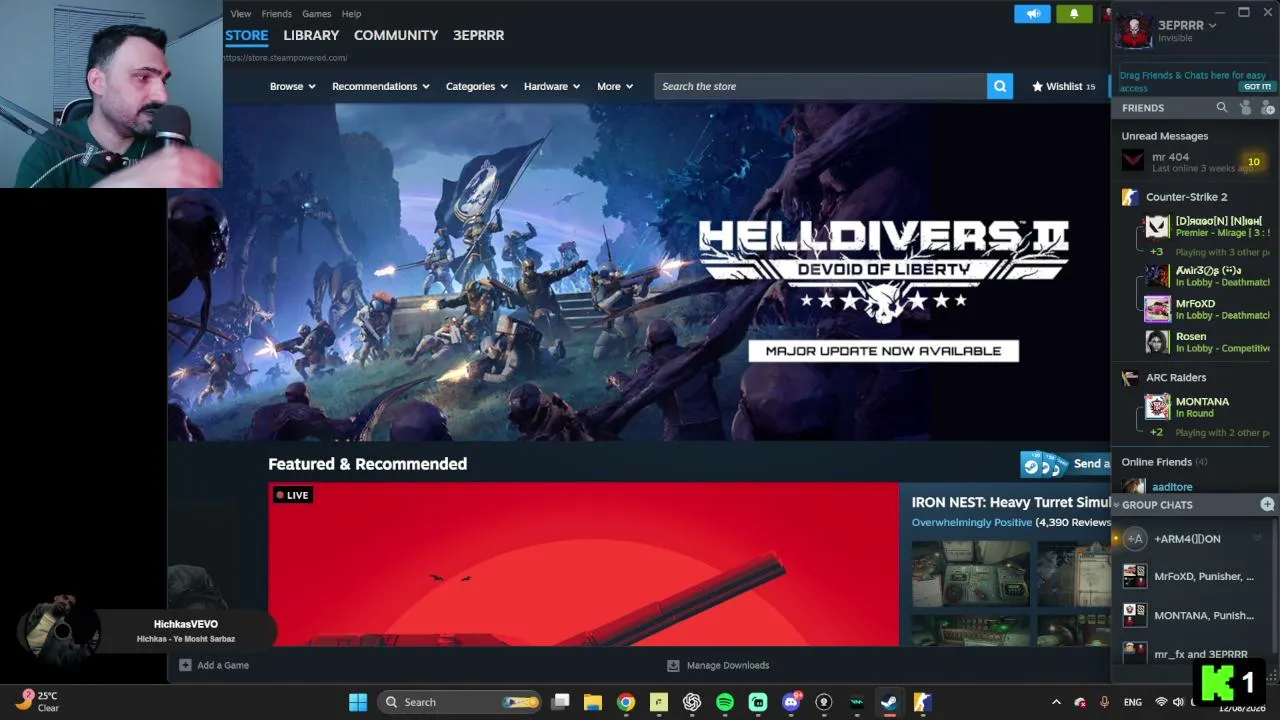Click the add friend icon
Image resolution: width=1280 pixels, height=720 pixels.
(1267, 107)
